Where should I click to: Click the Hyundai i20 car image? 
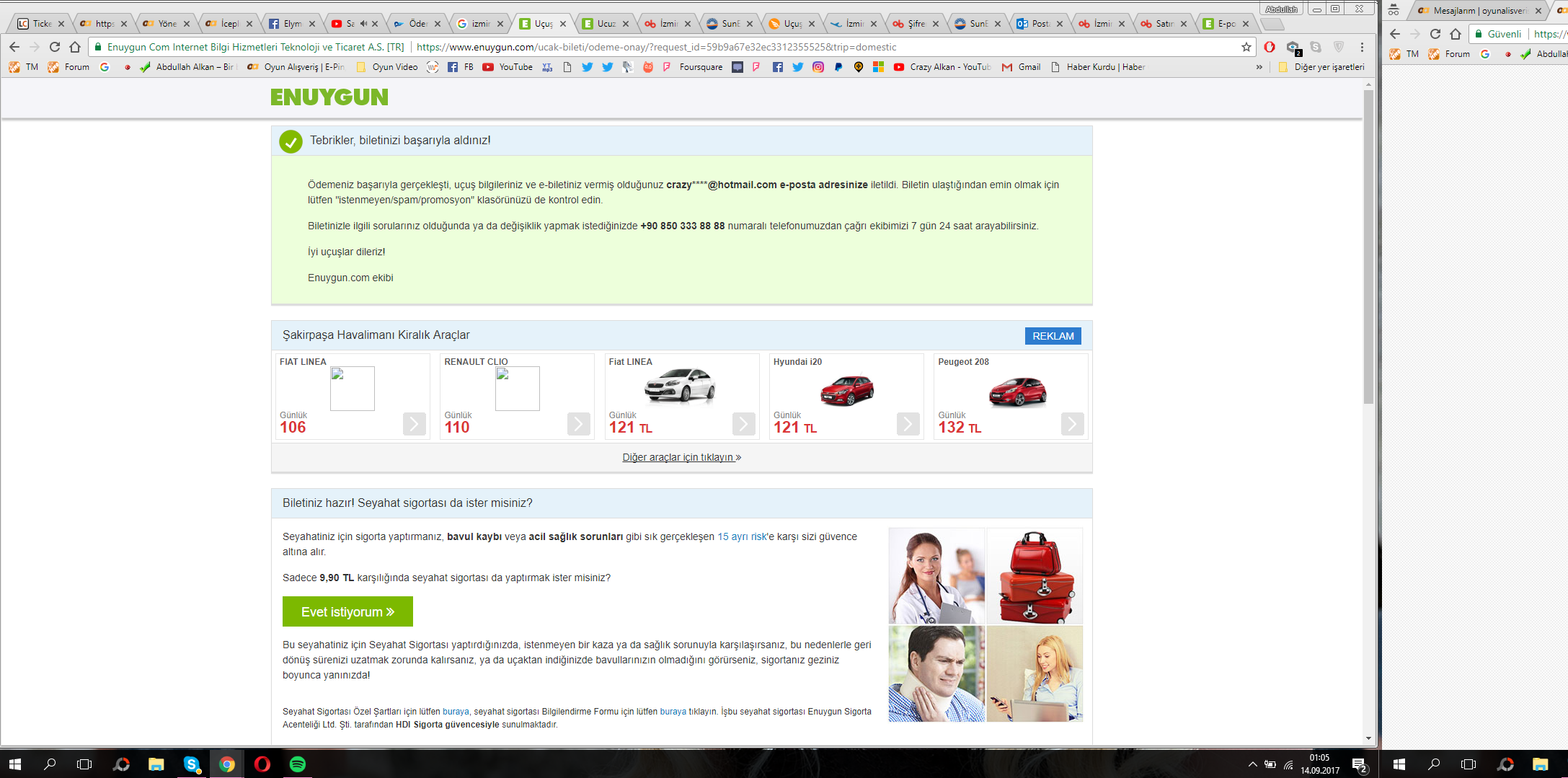(846, 390)
